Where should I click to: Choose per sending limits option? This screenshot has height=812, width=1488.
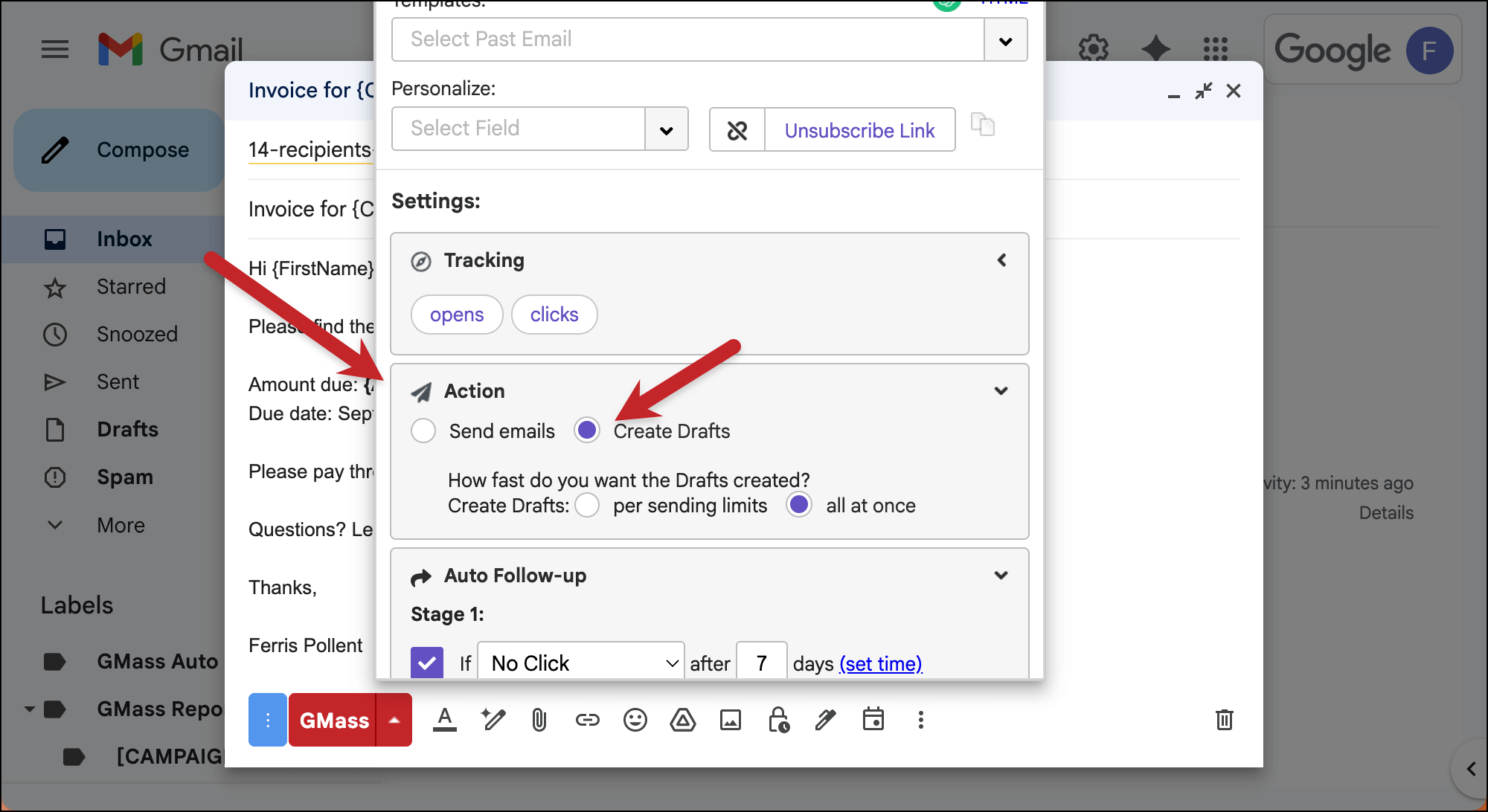[x=587, y=505]
